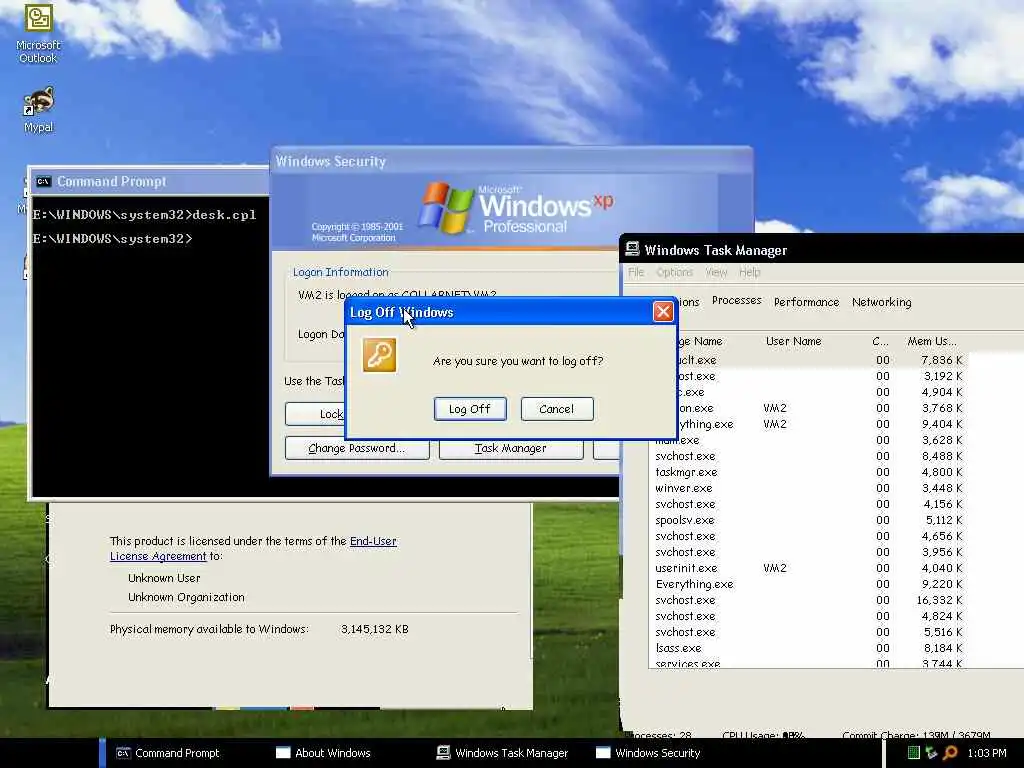Click the desk.cpl command line in Command Prompt

(144, 215)
